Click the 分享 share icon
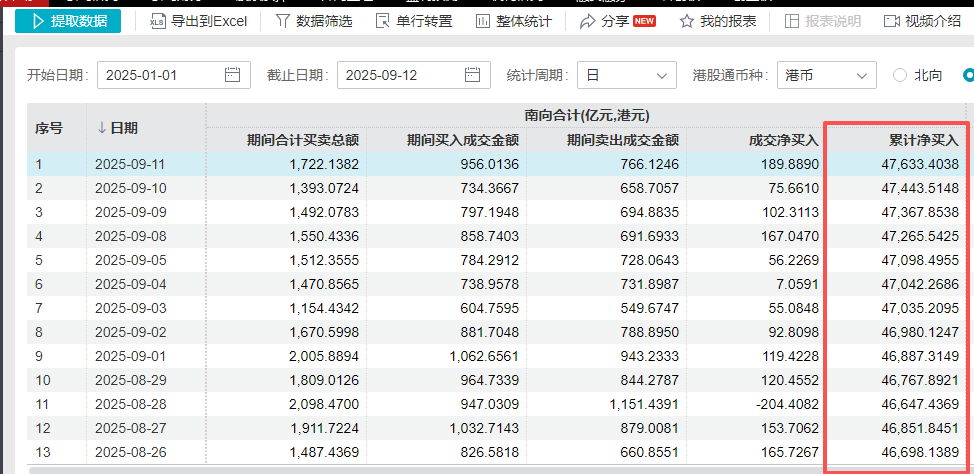The height and width of the screenshot is (474, 974). click(x=588, y=21)
